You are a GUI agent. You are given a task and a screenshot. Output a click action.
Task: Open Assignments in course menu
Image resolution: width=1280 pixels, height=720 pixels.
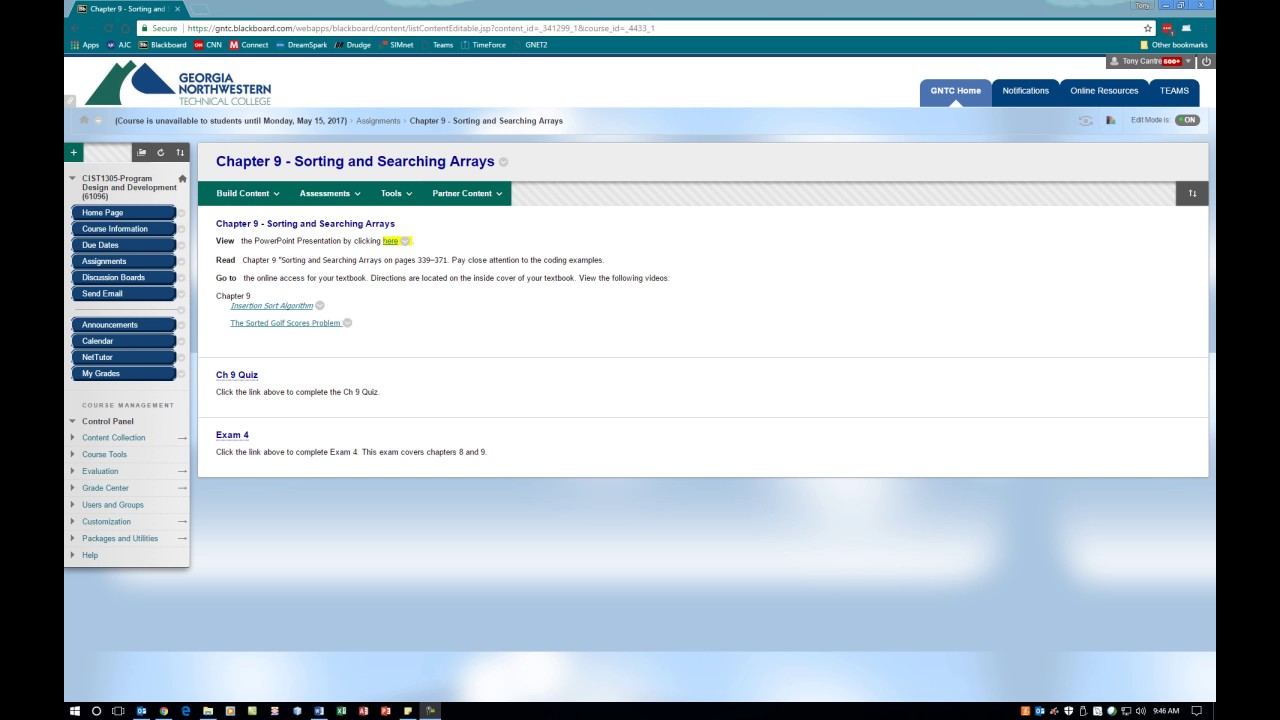coord(123,261)
